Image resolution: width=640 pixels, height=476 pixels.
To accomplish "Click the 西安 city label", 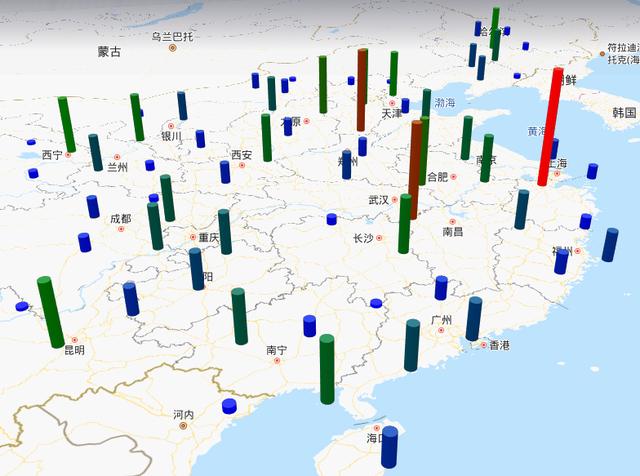I will point(242,155).
